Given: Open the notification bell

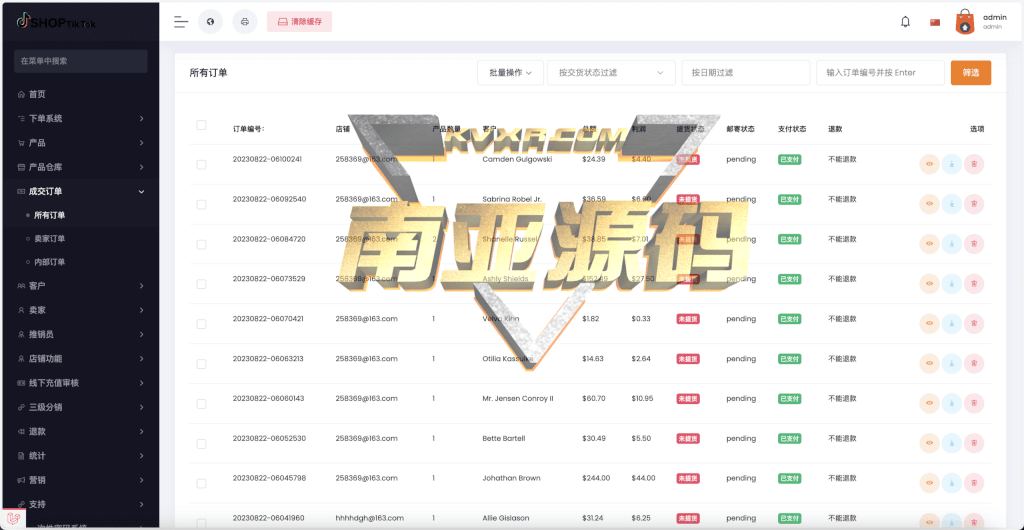Looking at the screenshot, I should [x=905, y=22].
